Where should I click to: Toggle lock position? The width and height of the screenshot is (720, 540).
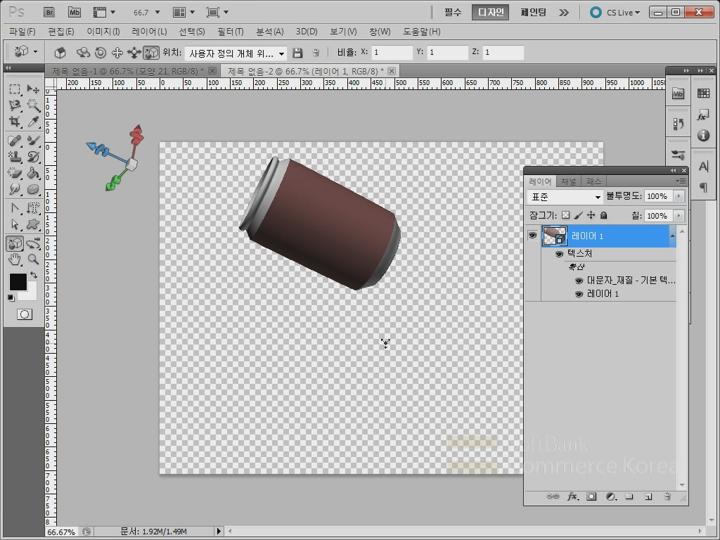[591, 215]
